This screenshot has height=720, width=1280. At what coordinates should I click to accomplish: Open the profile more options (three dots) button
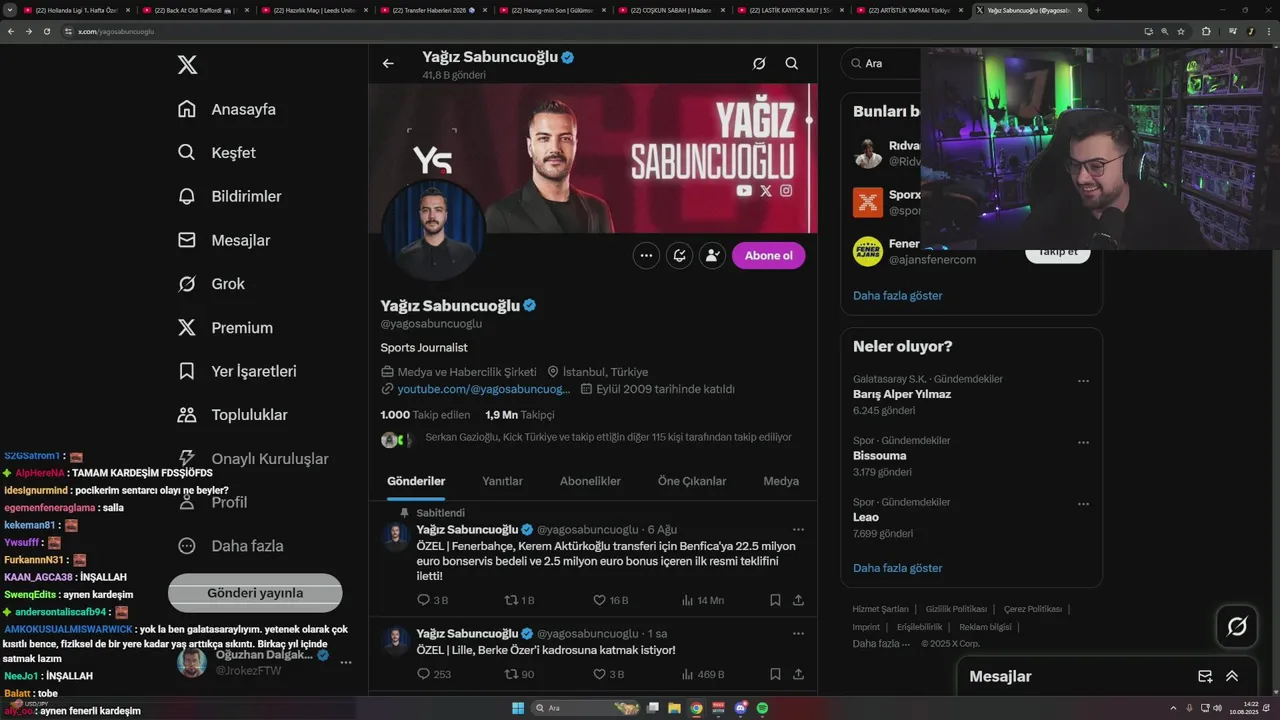[x=646, y=255]
